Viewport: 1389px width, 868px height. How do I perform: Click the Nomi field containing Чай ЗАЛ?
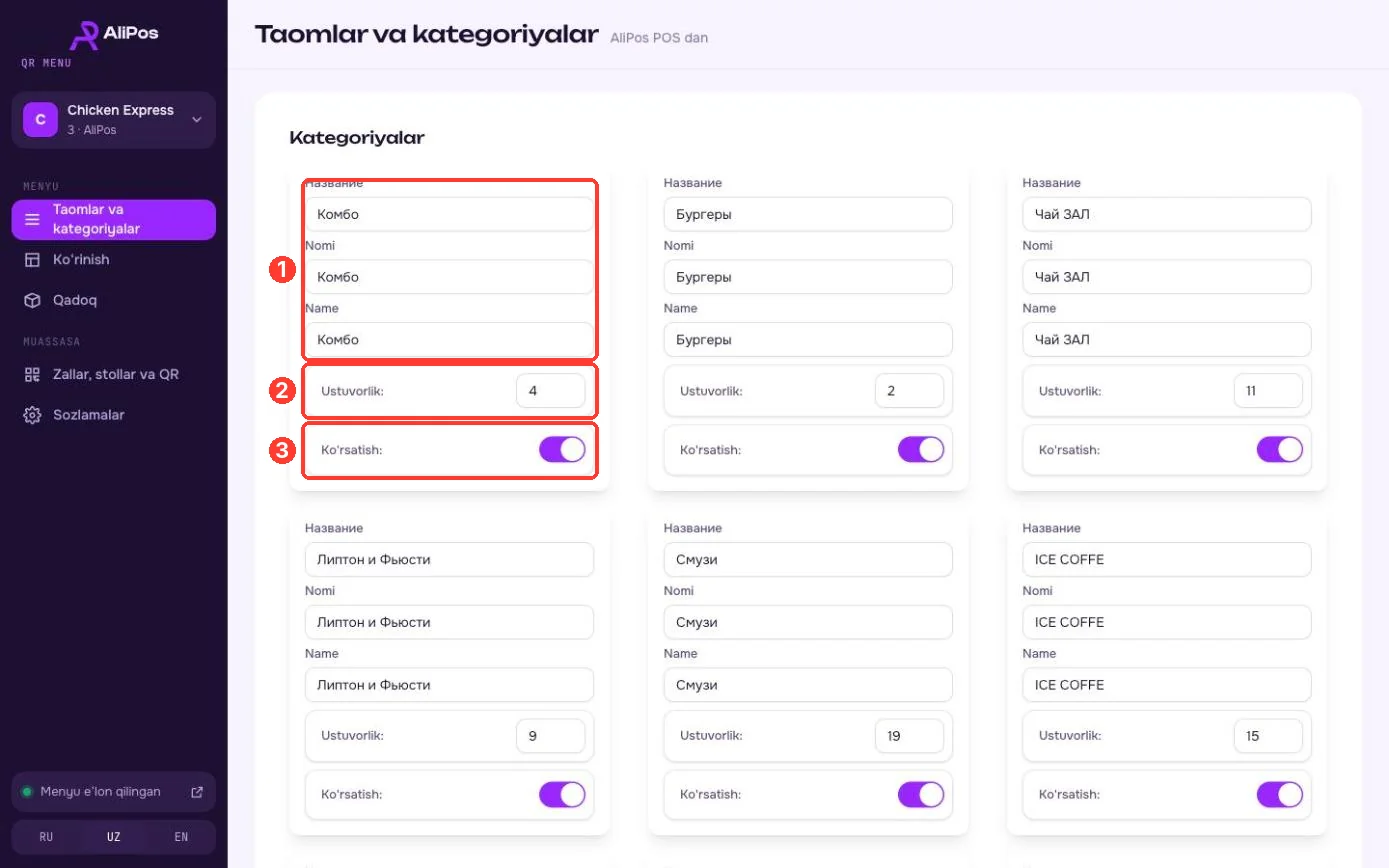click(x=1167, y=277)
